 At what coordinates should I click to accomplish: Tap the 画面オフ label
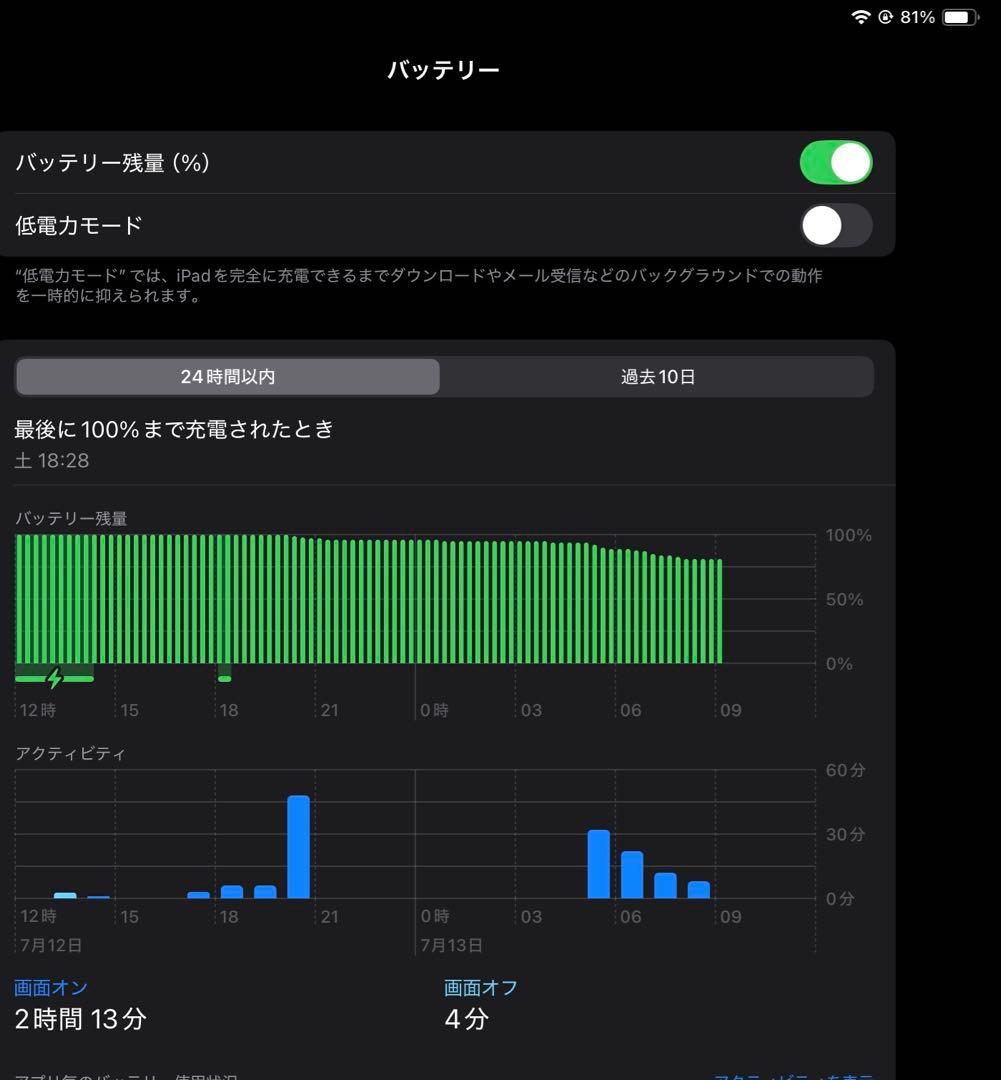click(476, 987)
